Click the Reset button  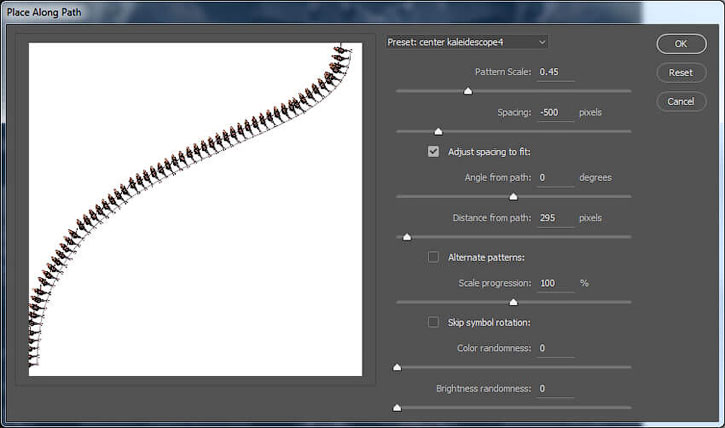pos(681,73)
